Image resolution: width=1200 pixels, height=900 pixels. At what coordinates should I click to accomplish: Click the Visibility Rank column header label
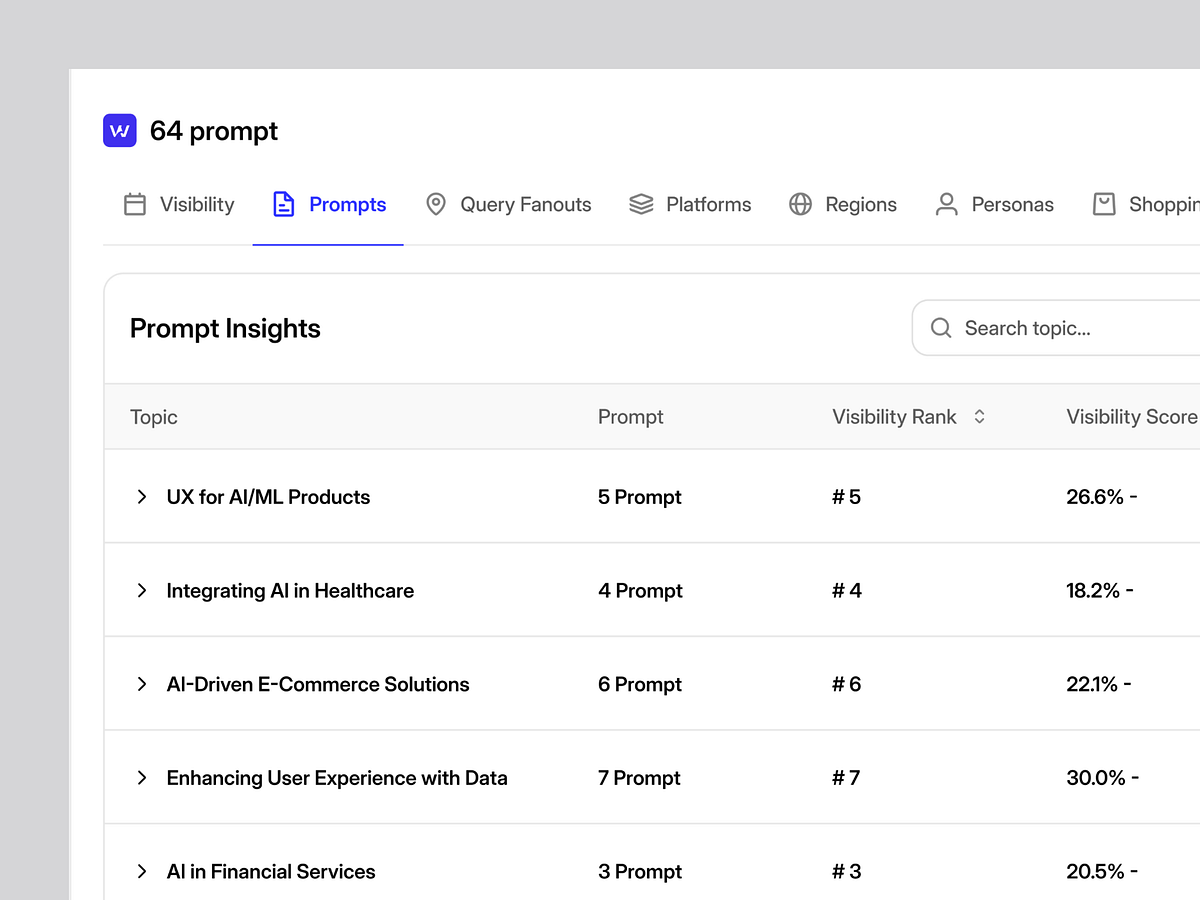click(895, 417)
